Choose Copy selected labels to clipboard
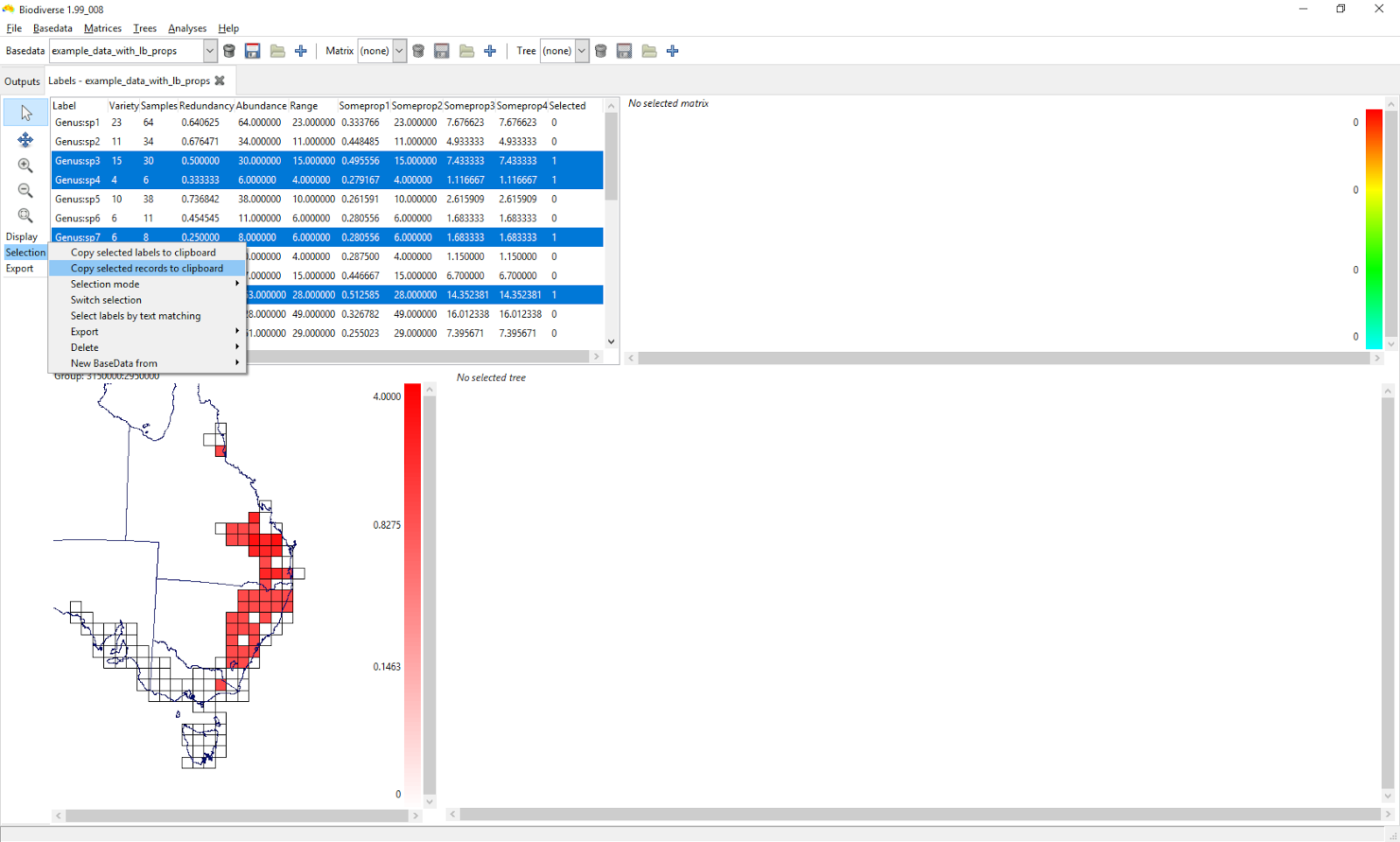The image size is (1400, 842). pyautogui.click(x=143, y=252)
